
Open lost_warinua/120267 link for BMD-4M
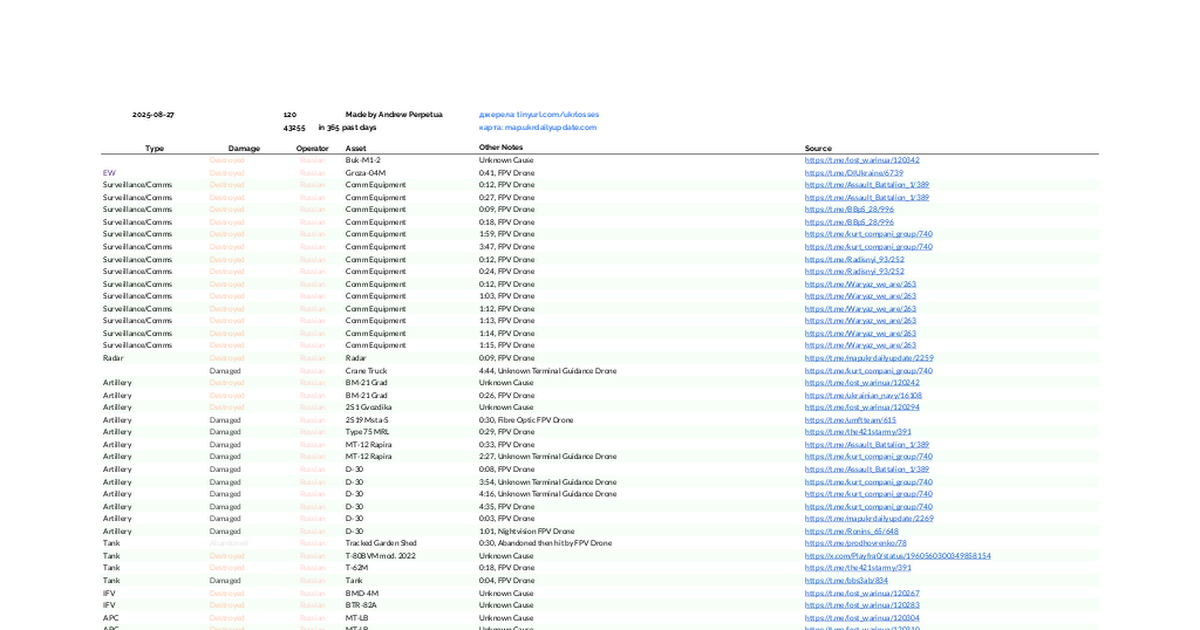pyautogui.click(x=862, y=593)
